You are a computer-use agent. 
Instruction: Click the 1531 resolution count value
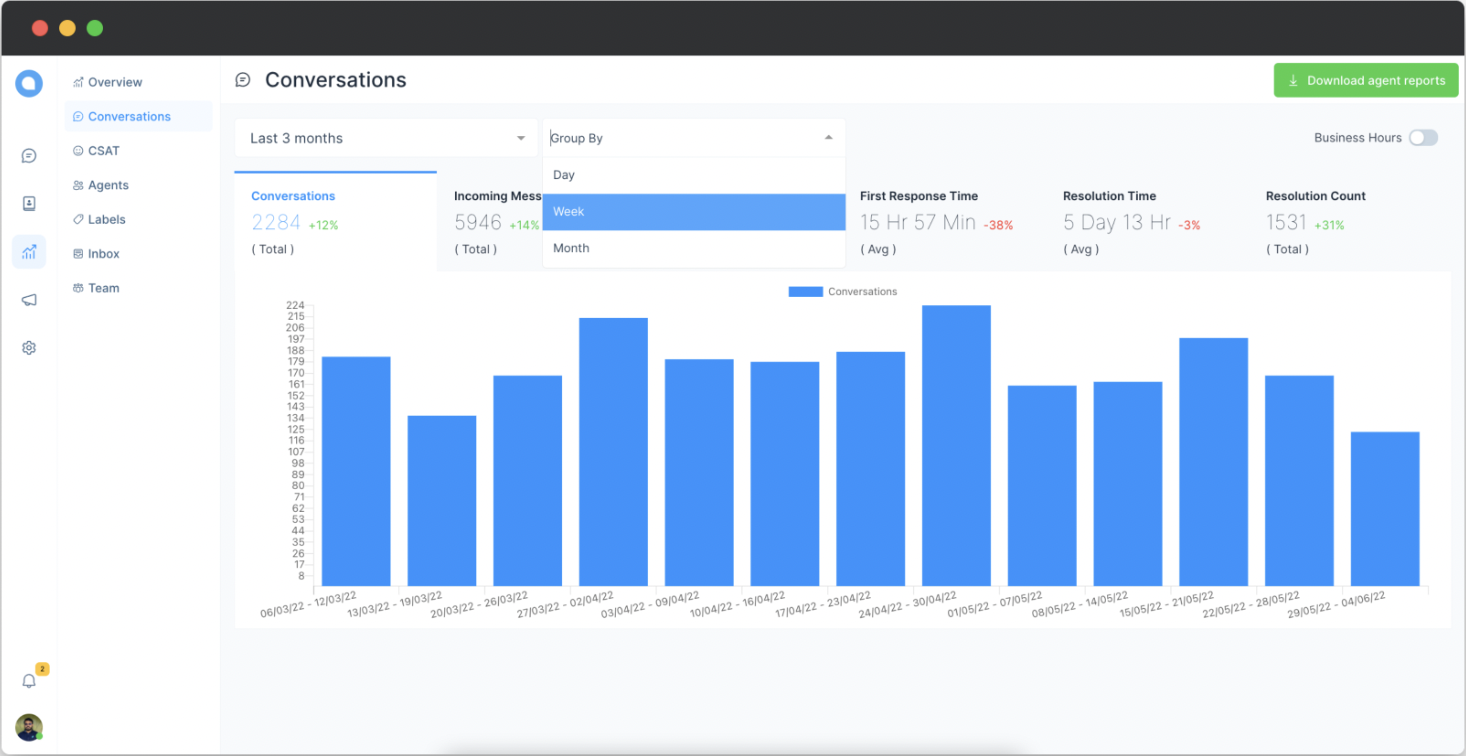[1287, 223]
